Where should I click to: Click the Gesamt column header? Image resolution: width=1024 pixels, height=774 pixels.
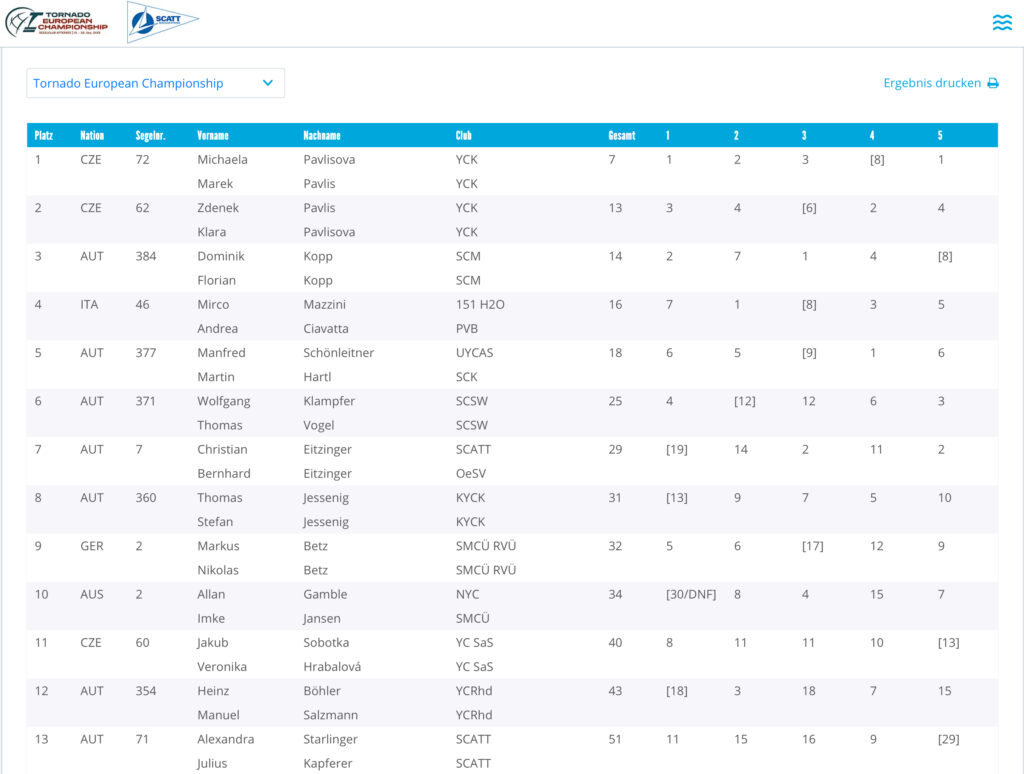point(622,135)
